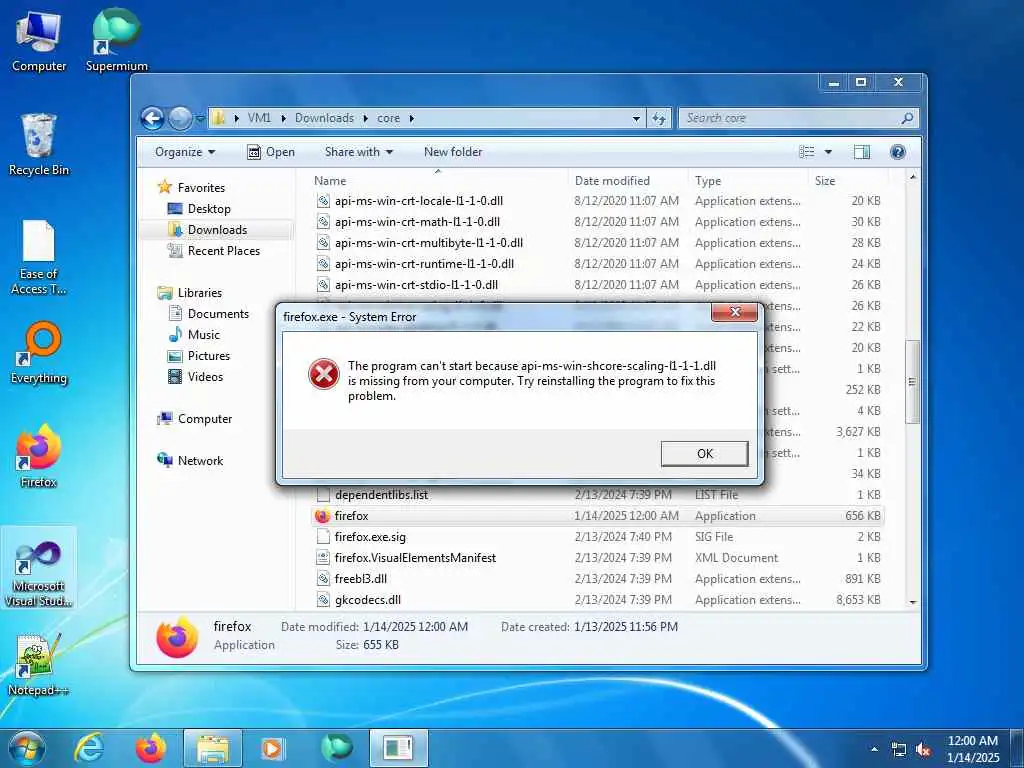This screenshot has height=768, width=1024.
Task: Select Downloads in the address breadcrumb
Action: coord(324,118)
